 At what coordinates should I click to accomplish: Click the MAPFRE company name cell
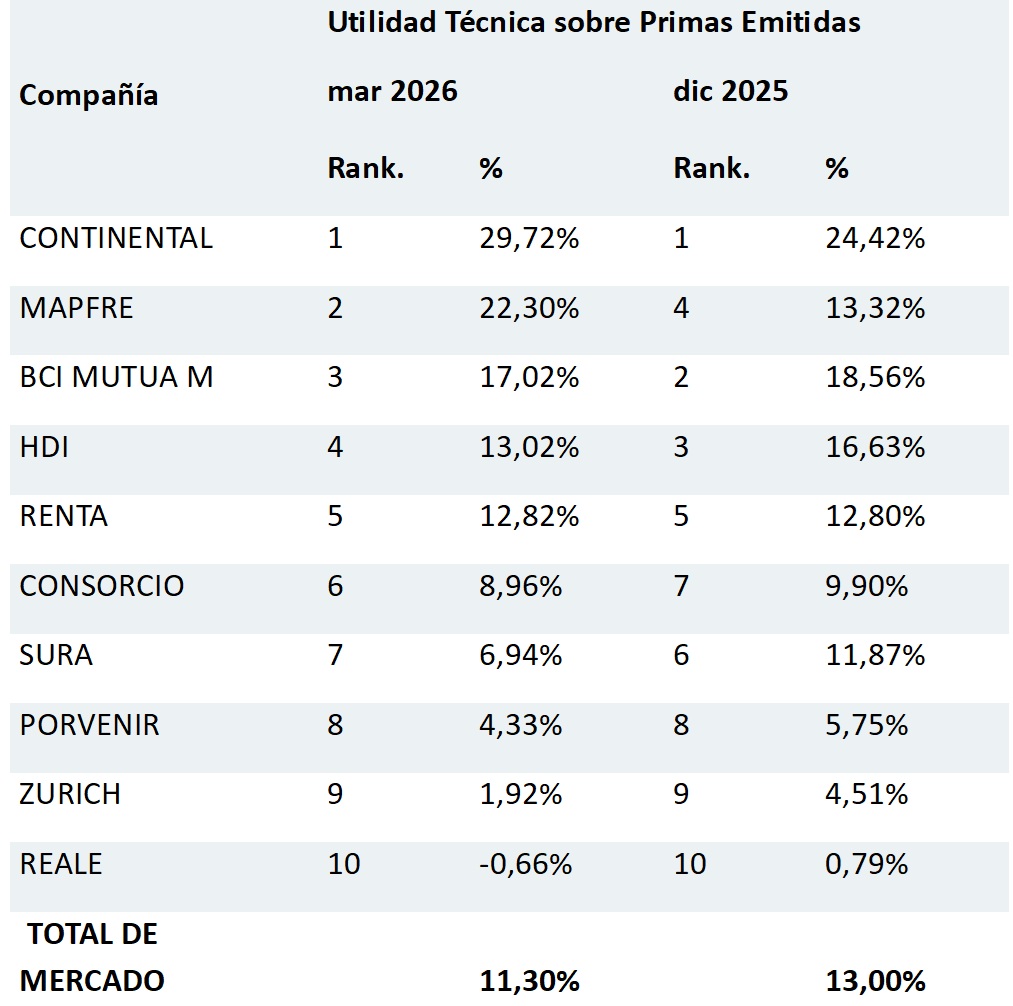[x=76, y=308]
